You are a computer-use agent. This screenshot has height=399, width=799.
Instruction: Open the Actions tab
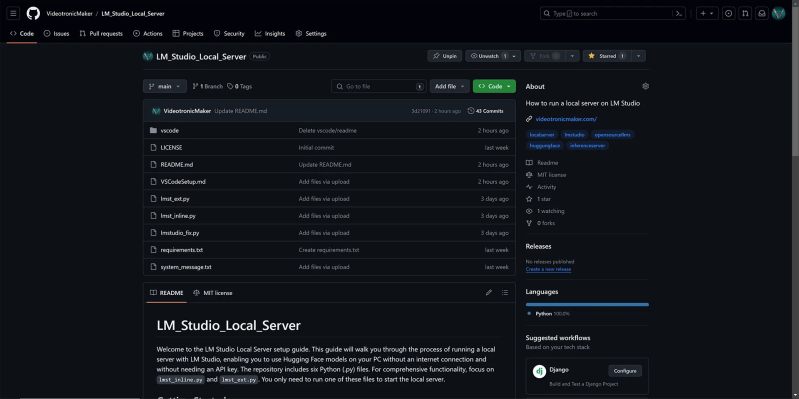(x=148, y=34)
